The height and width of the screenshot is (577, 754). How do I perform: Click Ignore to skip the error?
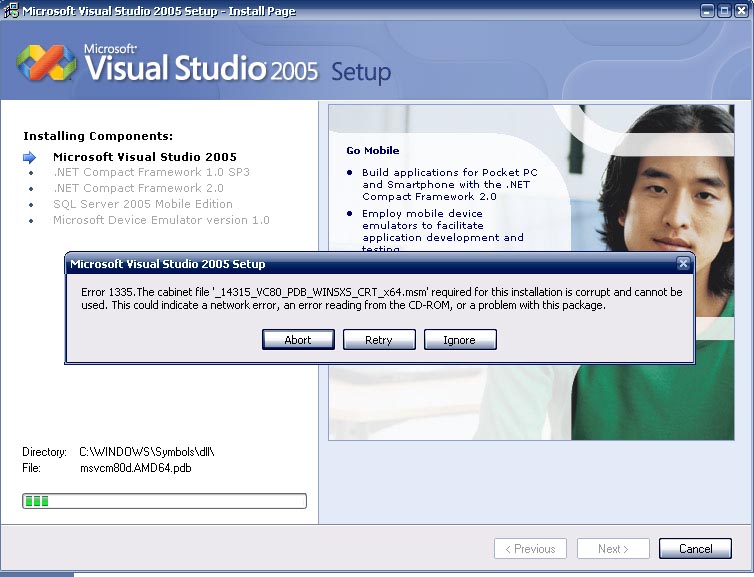click(x=460, y=339)
